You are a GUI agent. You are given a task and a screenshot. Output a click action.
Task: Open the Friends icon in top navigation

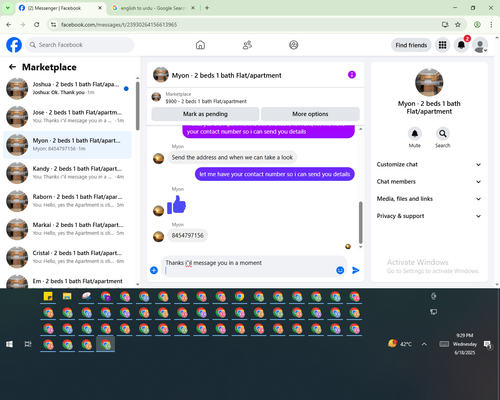click(247, 45)
